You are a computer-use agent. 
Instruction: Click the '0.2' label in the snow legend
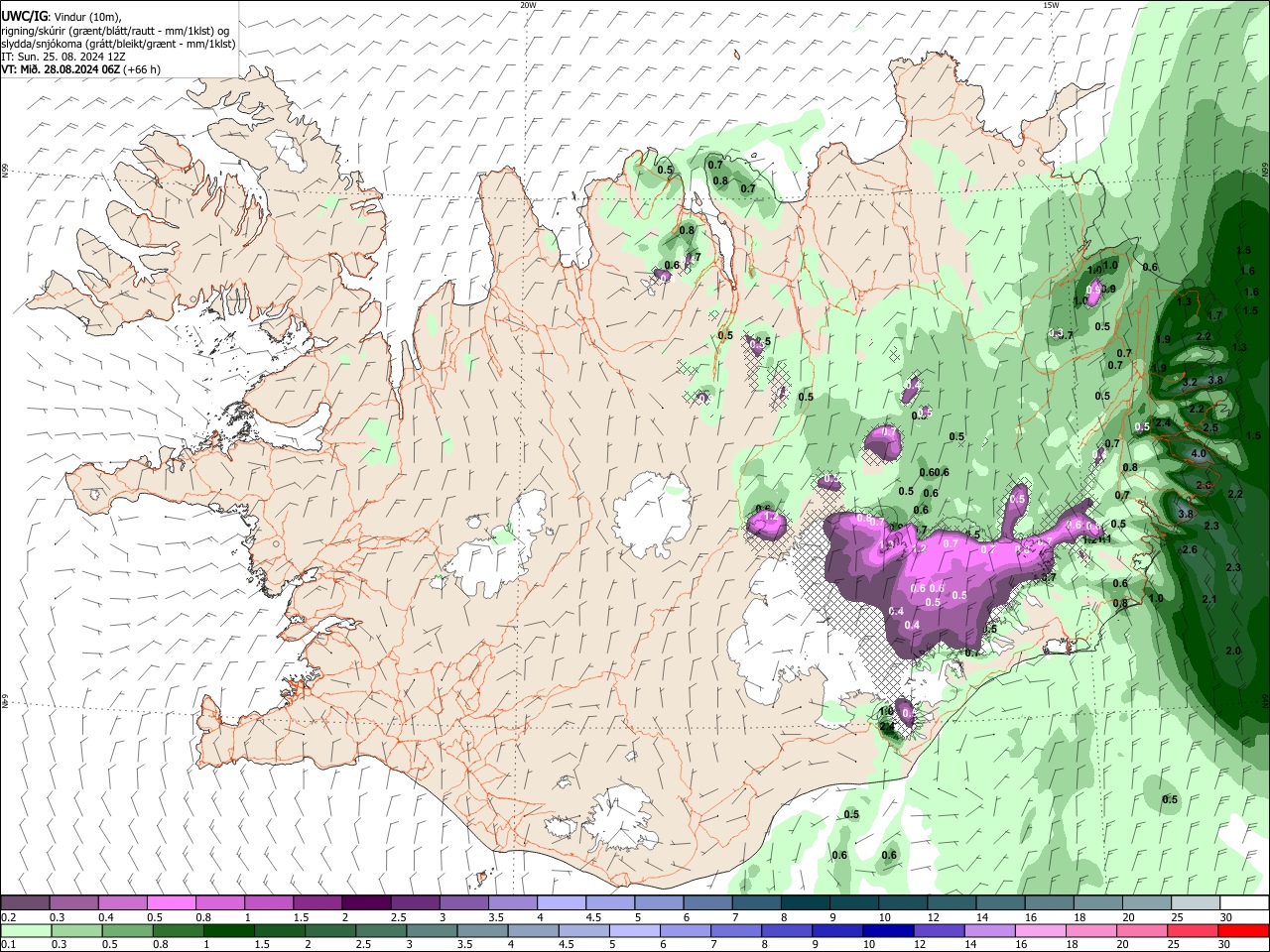[9, 917]
